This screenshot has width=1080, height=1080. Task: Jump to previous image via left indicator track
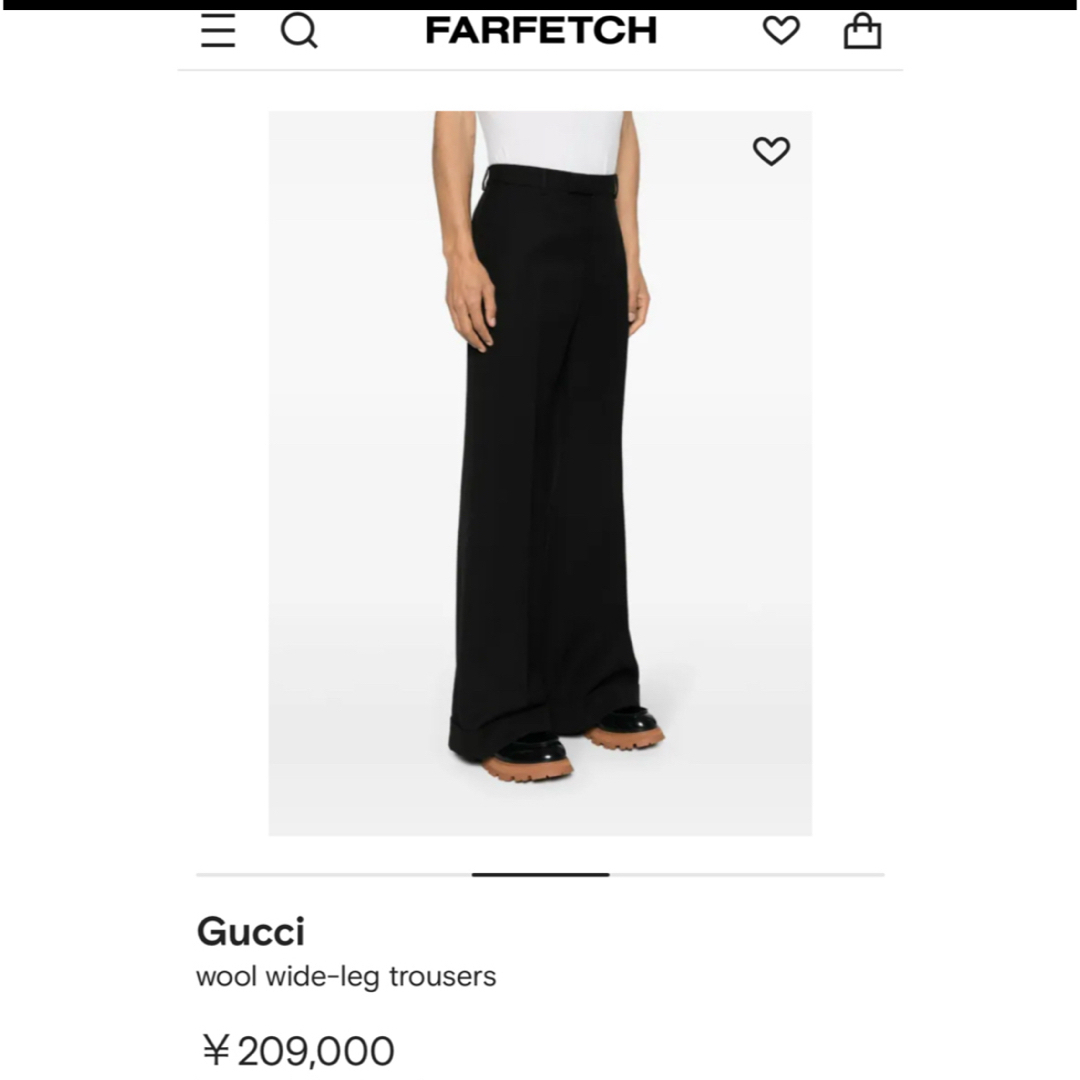point(334,875)
